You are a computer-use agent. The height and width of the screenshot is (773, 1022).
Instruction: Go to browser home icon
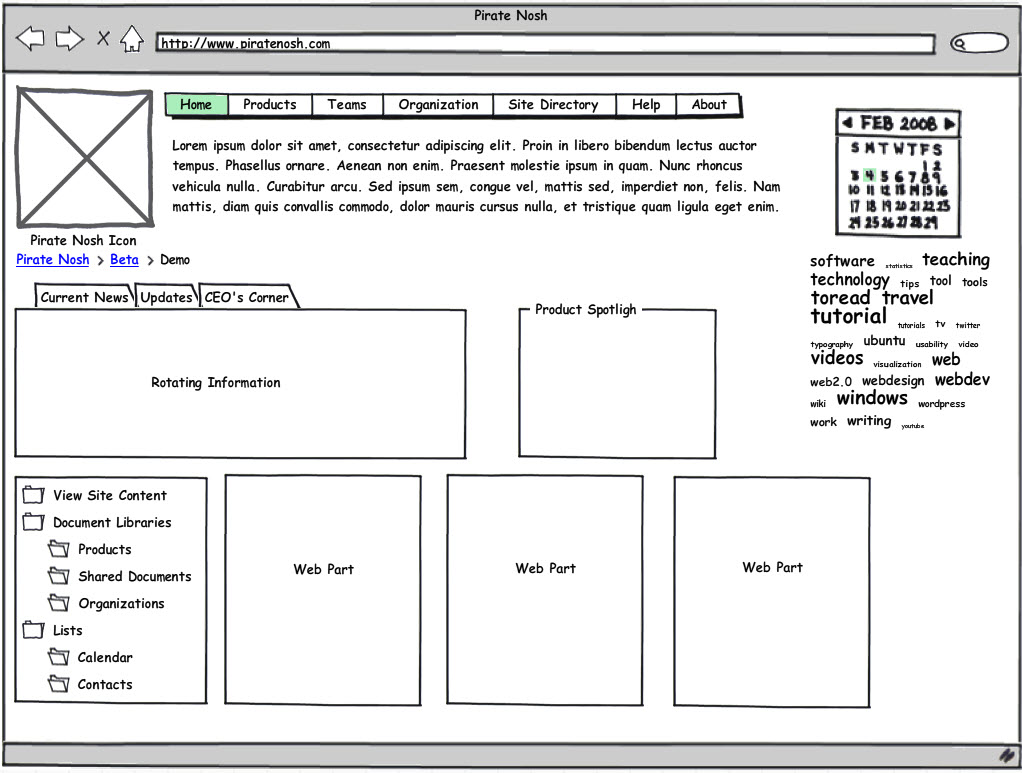[x=132, y=39]
